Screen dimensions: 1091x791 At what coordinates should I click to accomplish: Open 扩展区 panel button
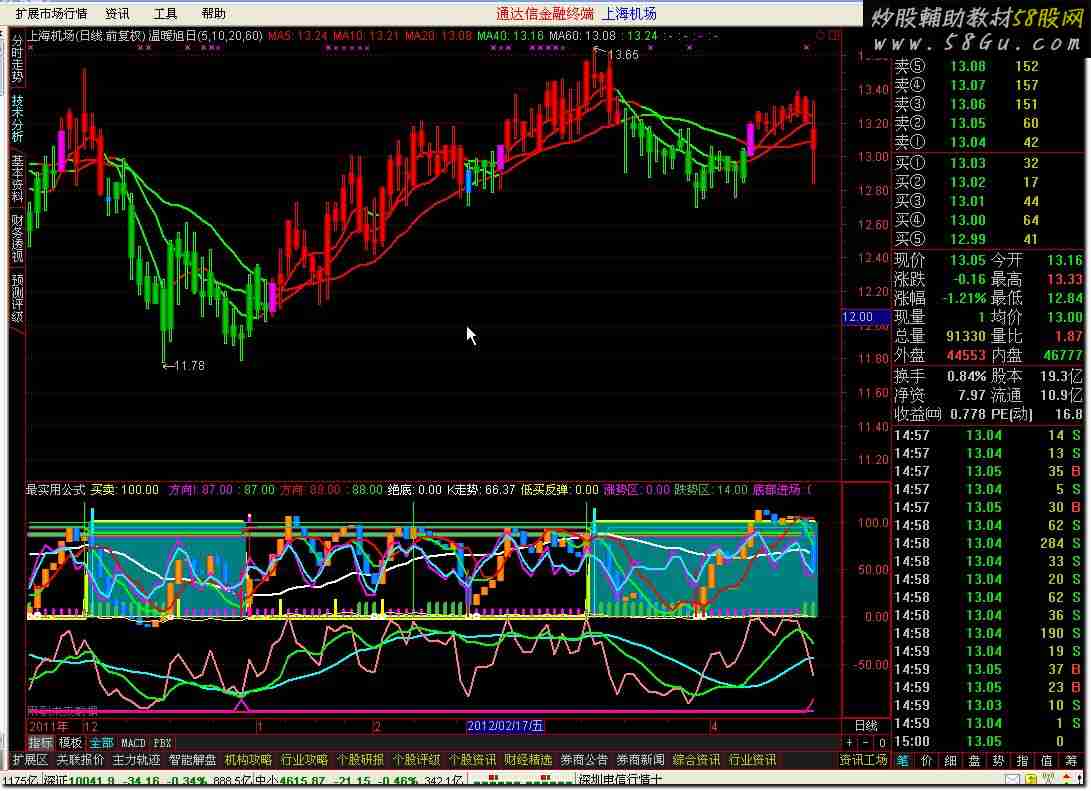point(30,760)
